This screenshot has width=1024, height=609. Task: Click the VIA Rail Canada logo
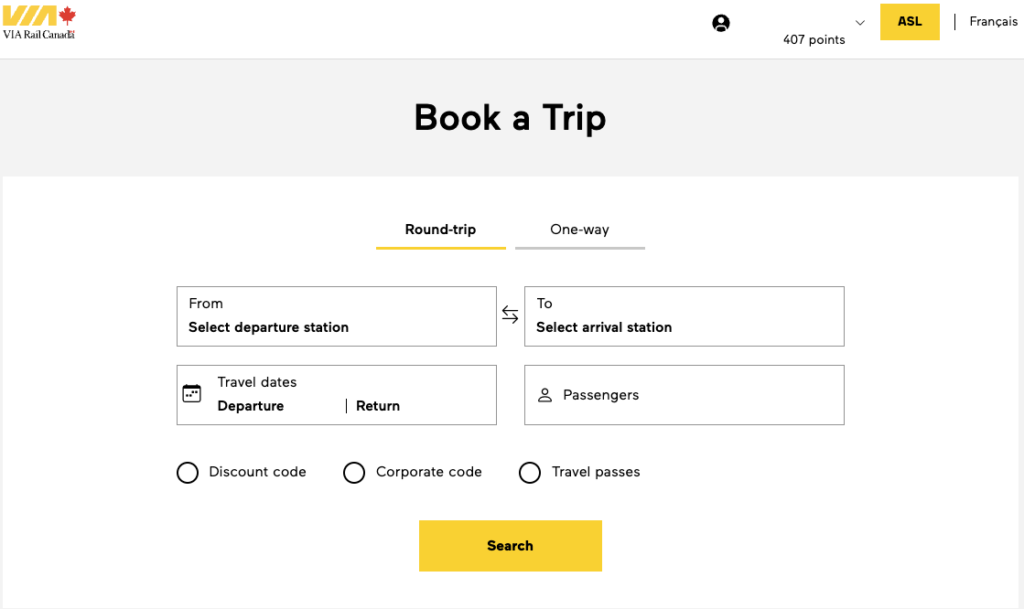(40, 22)
